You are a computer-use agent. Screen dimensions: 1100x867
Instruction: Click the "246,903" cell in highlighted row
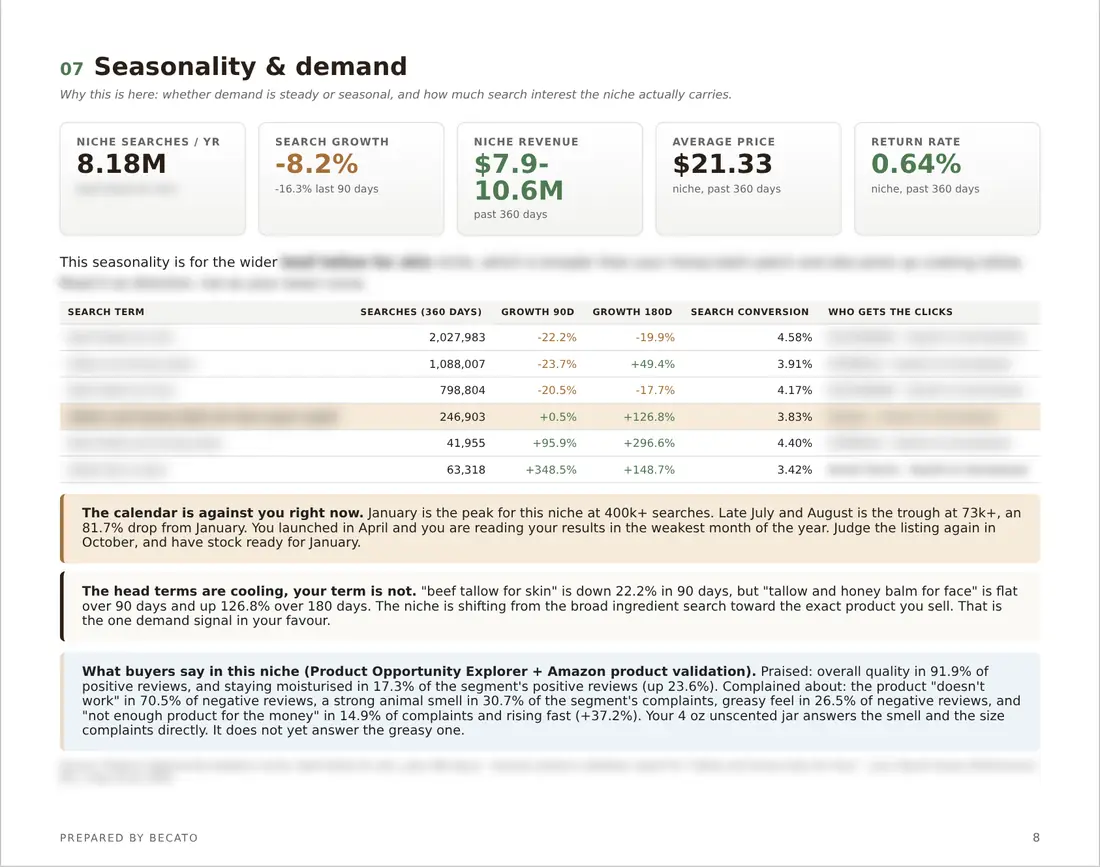click(462, 417)
